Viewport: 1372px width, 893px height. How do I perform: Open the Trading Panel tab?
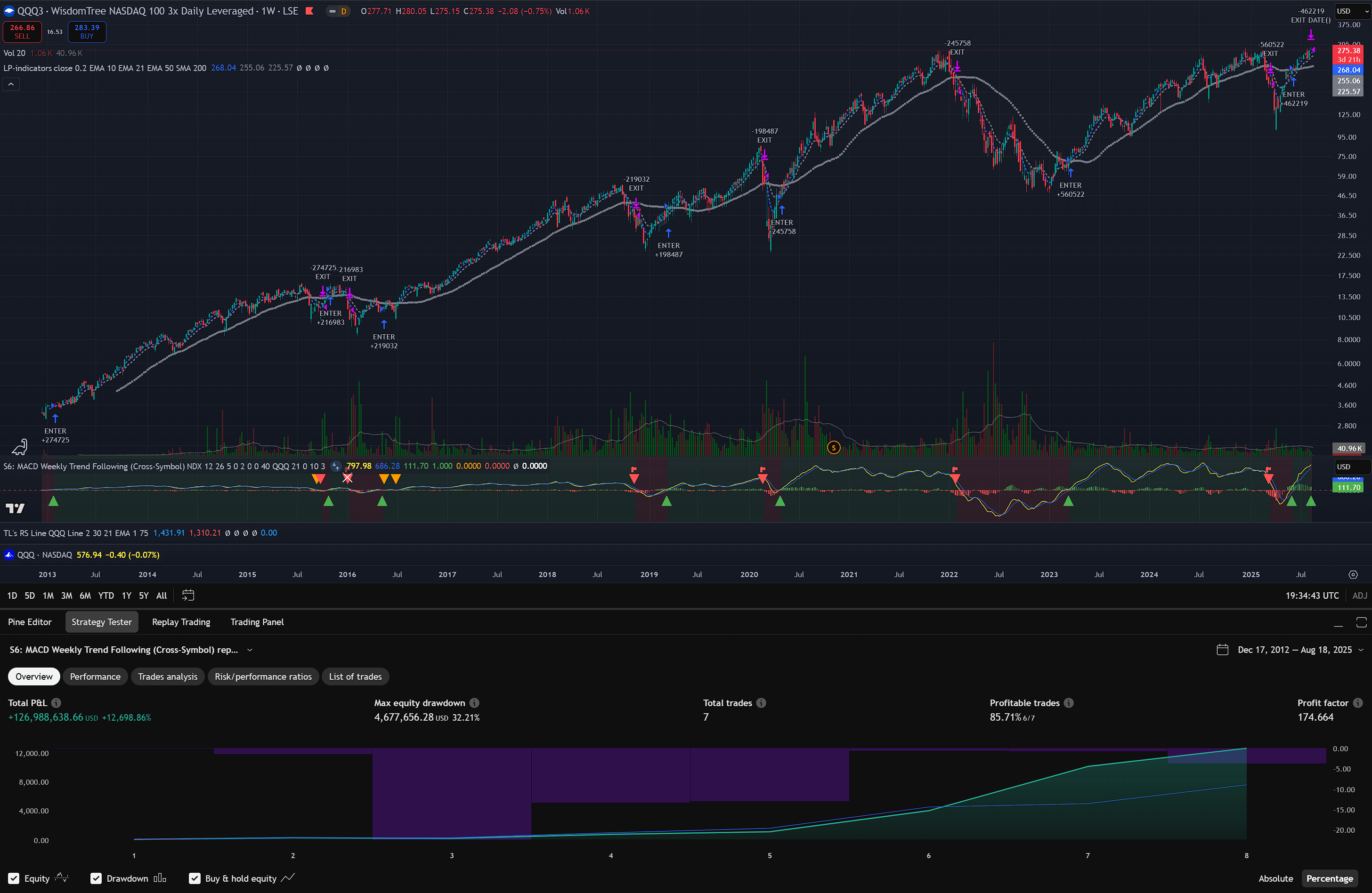click(x=257, y=622)
